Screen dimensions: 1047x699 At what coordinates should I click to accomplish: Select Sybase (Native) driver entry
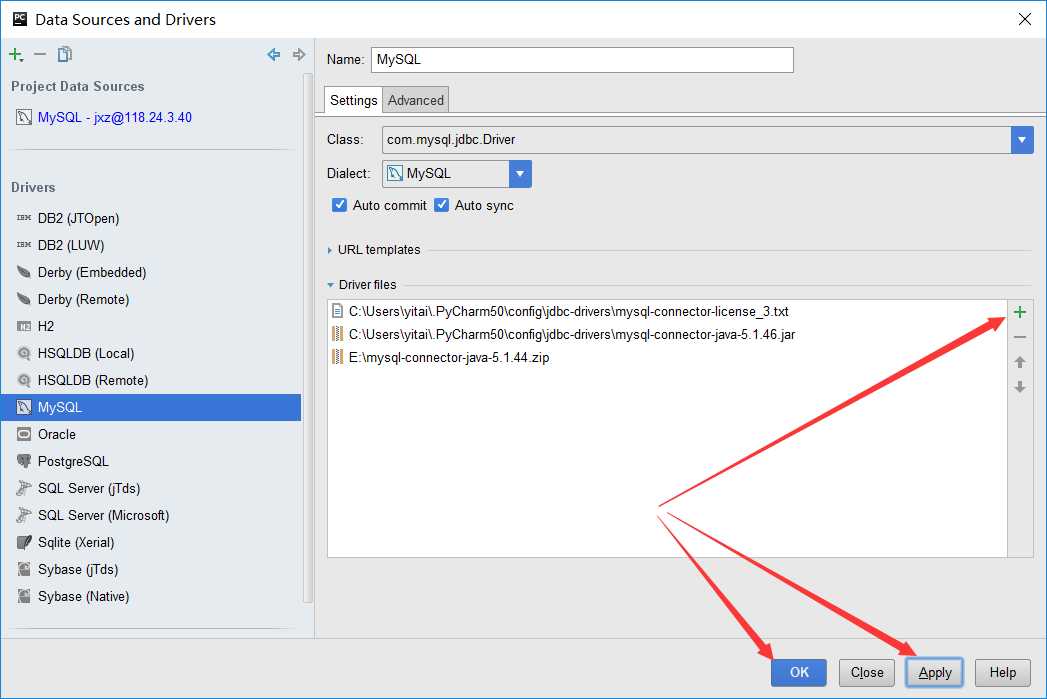(x=151, y=596)
